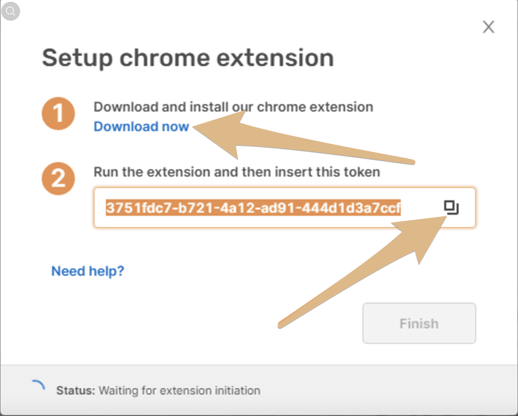This screenshot has width=518, height=416.
Task: Close the setup dialog with X
Action: point(489,27)
